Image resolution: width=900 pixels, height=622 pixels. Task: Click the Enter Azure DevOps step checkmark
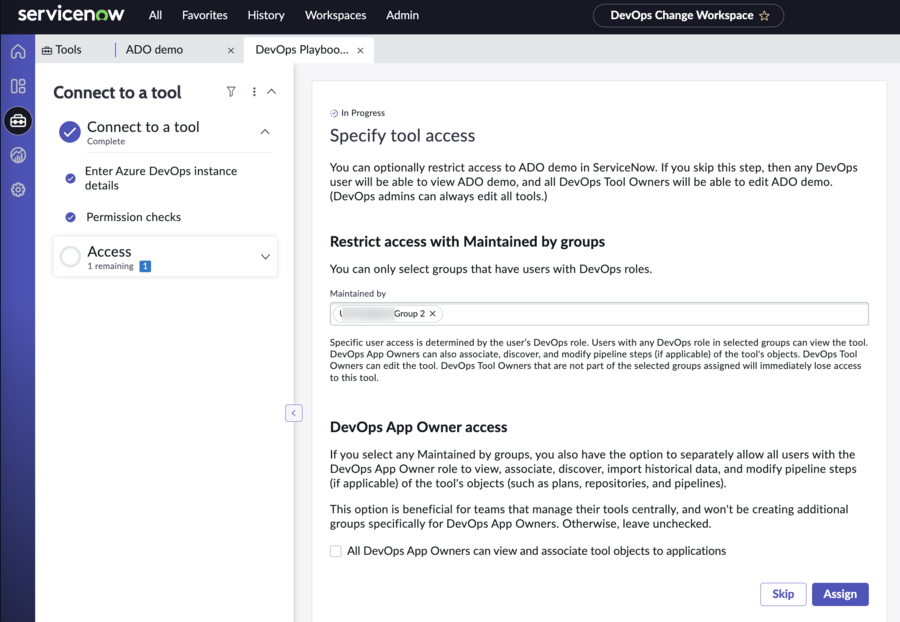click(71, 178)
